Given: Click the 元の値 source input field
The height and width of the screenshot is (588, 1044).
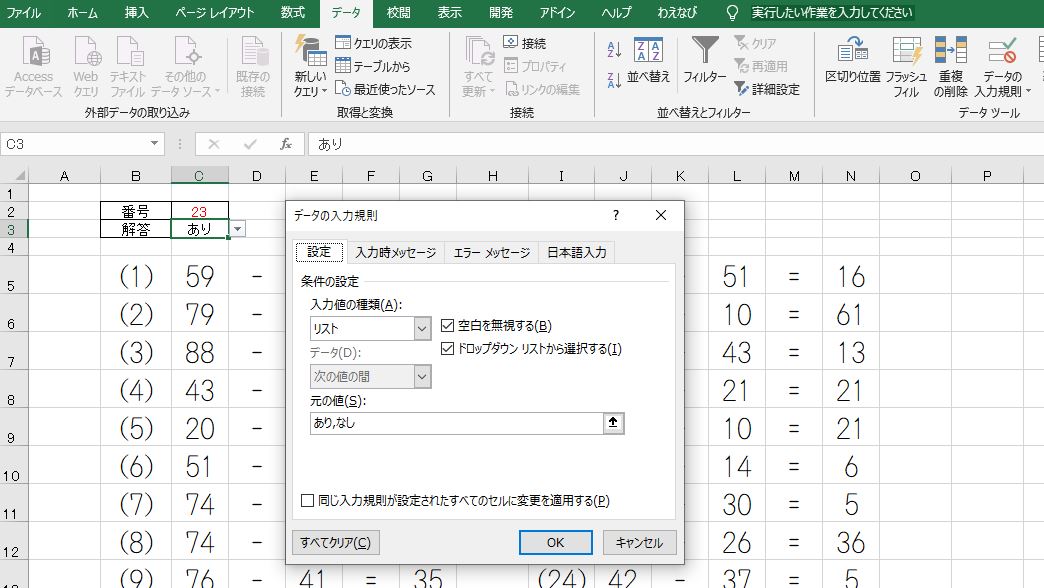Looking at the screenshot, I should pyautogui.click(x=456, y=423).
